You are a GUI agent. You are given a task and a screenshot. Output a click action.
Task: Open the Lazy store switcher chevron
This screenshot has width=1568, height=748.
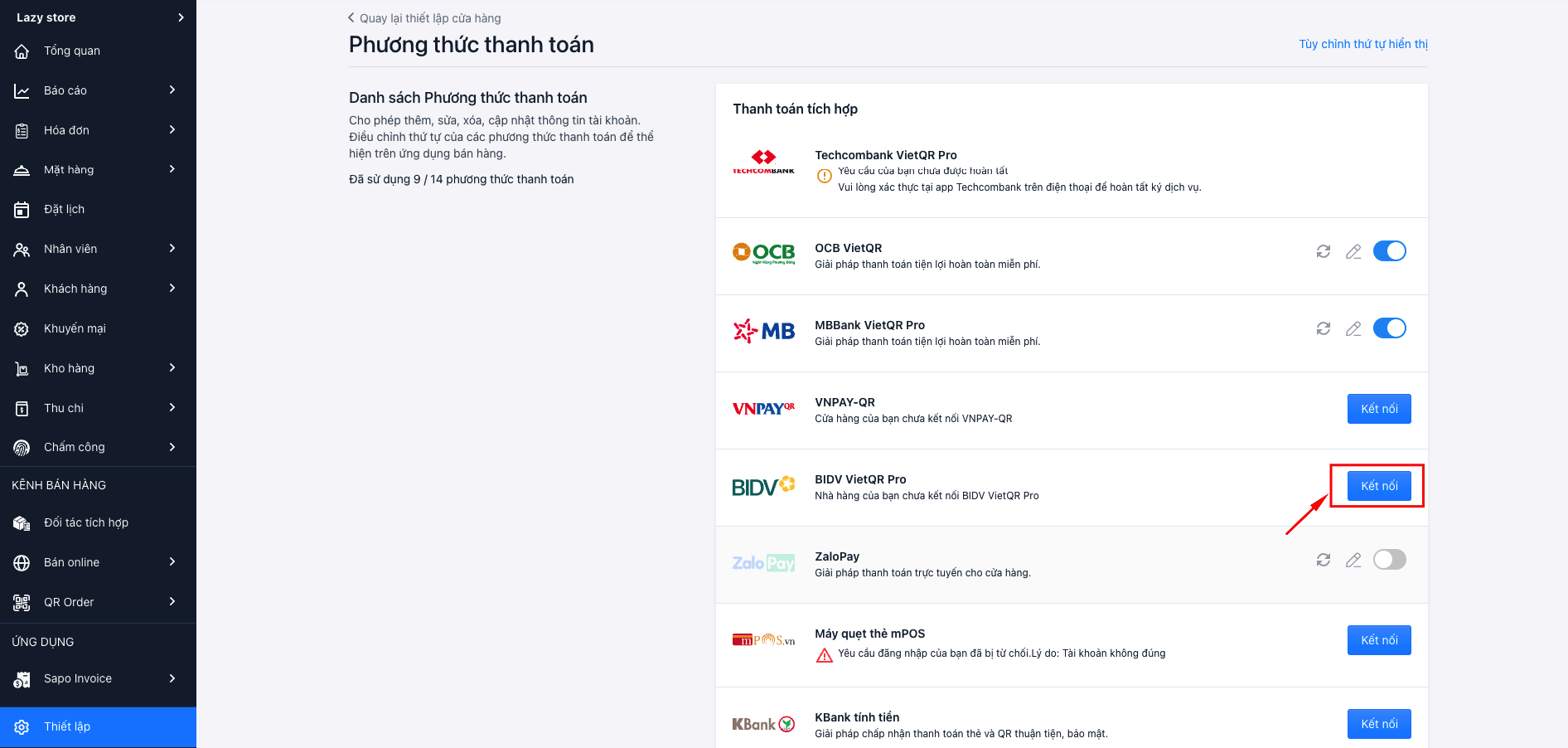tap(181, 17)
